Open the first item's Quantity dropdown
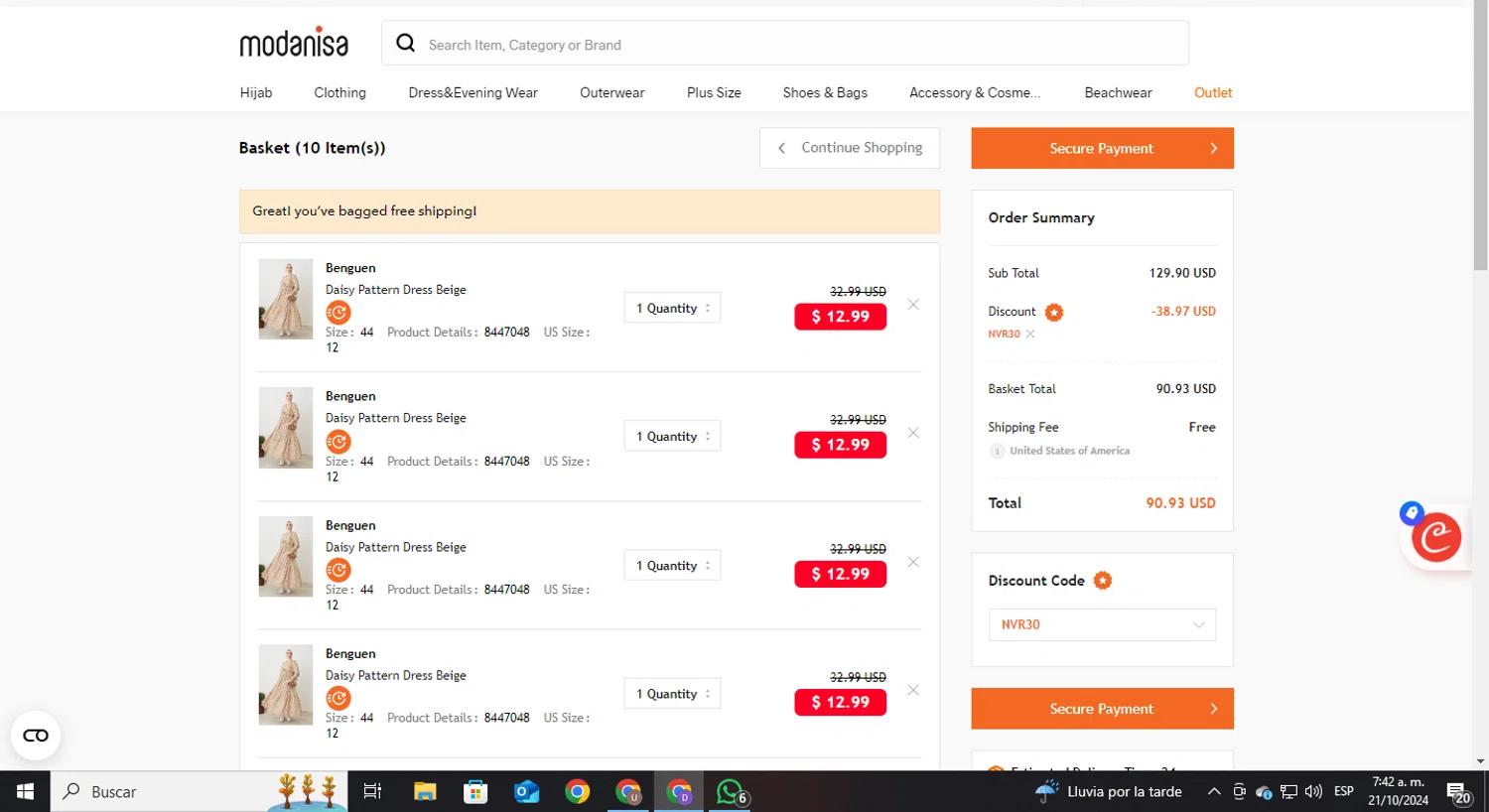The width and height of the screenshot is (1489, 812). click(x=672, y=309)
